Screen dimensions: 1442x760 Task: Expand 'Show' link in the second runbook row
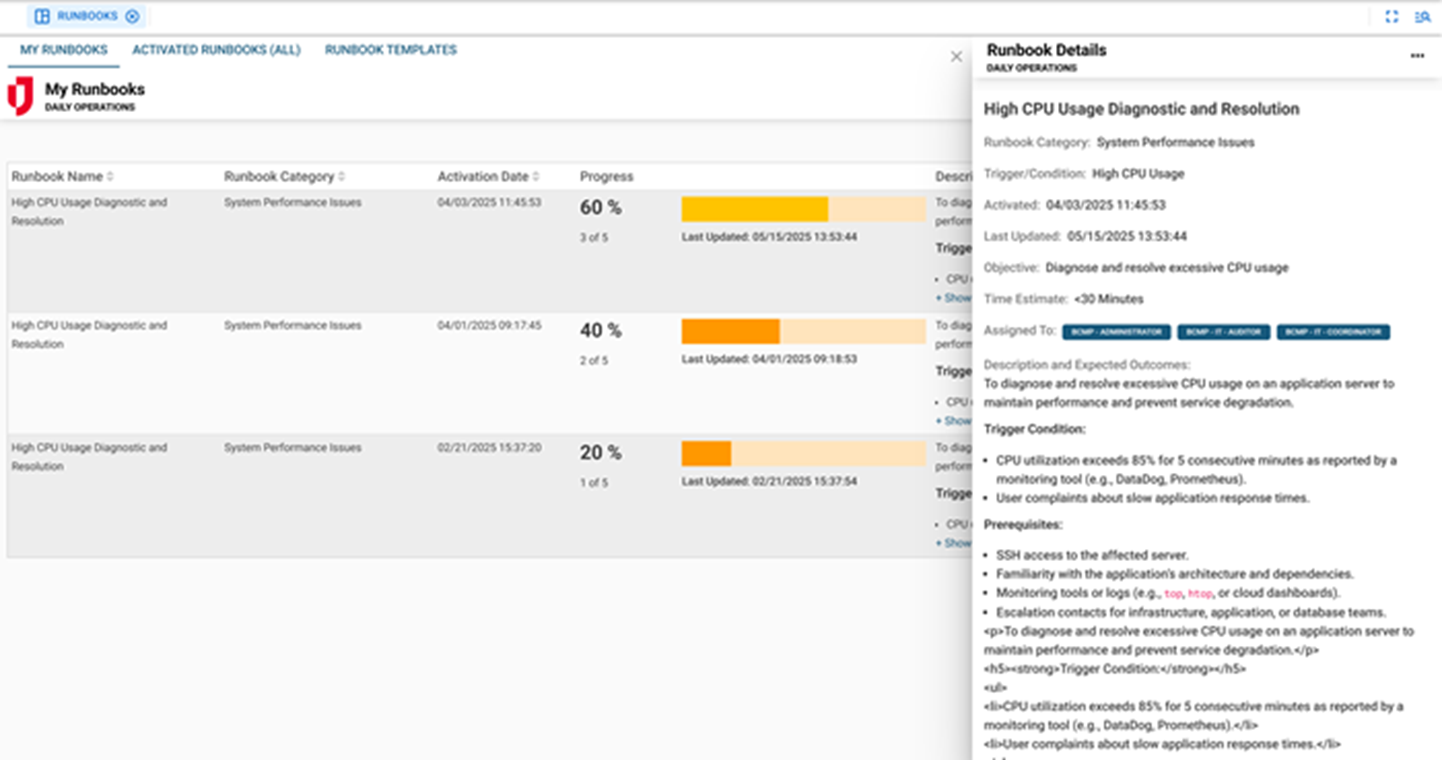pos(953,421)
